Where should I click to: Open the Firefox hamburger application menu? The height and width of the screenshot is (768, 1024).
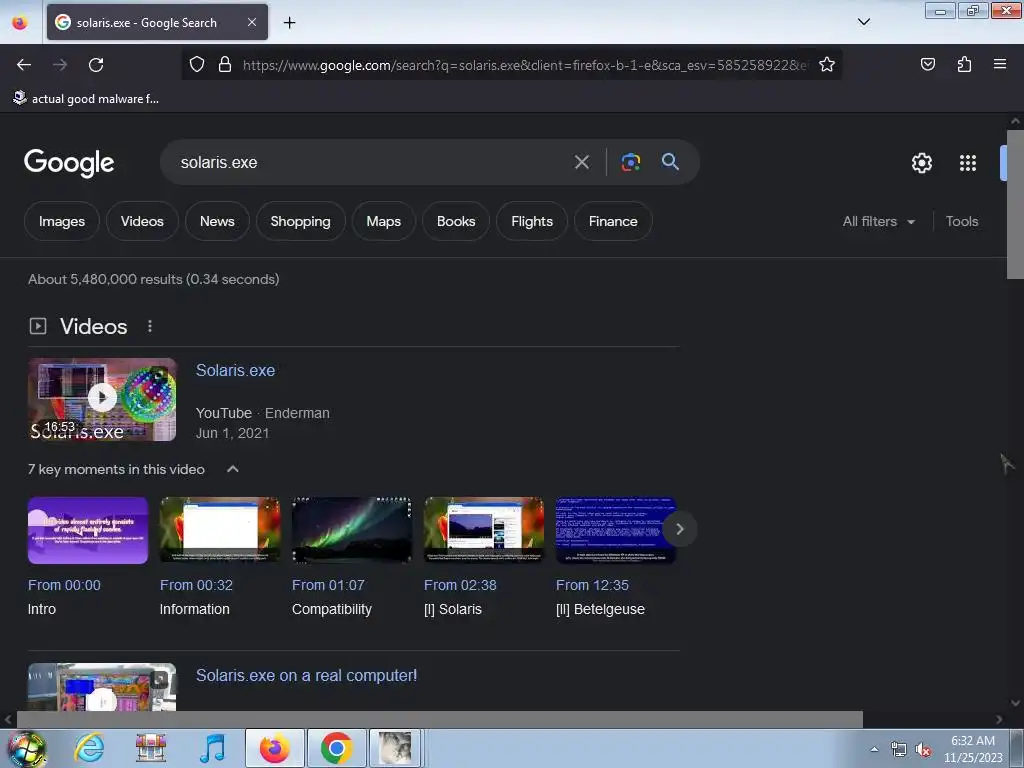tap(999, 64)
